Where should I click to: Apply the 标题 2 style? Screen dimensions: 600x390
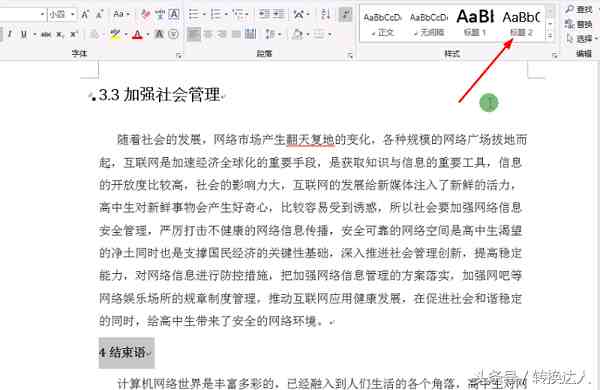pos(522,24)
